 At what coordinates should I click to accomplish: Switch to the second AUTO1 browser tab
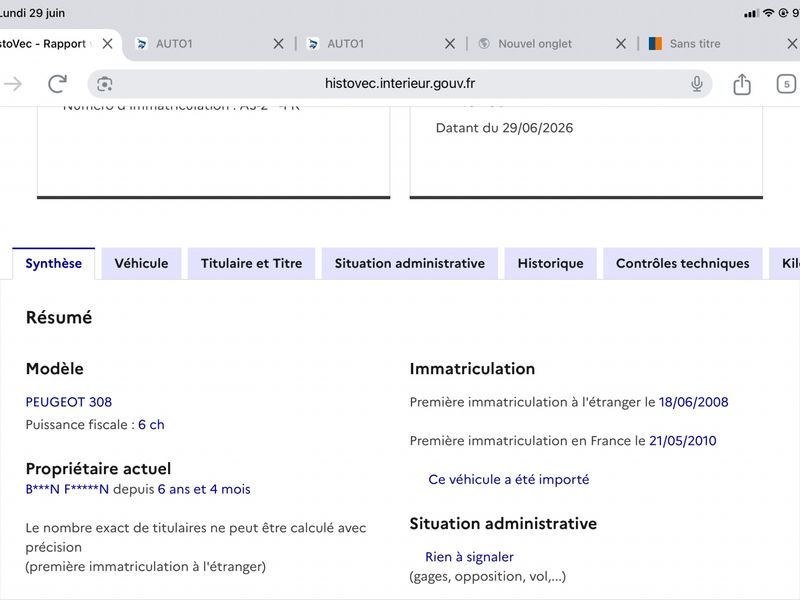[x=380, y=44]
